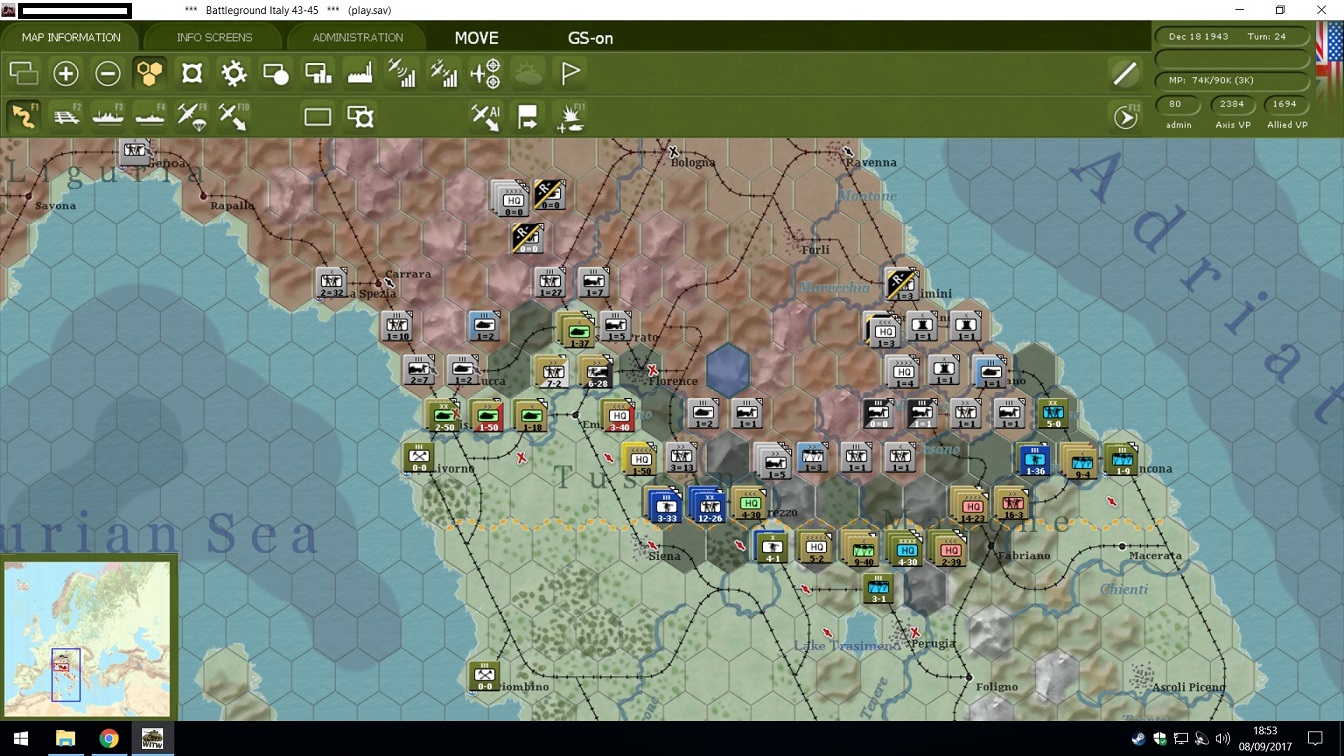Screen dimensions: 1344x756
Task: Click the rectangle-with-circle map icon
Action: (x=276, y=73)
